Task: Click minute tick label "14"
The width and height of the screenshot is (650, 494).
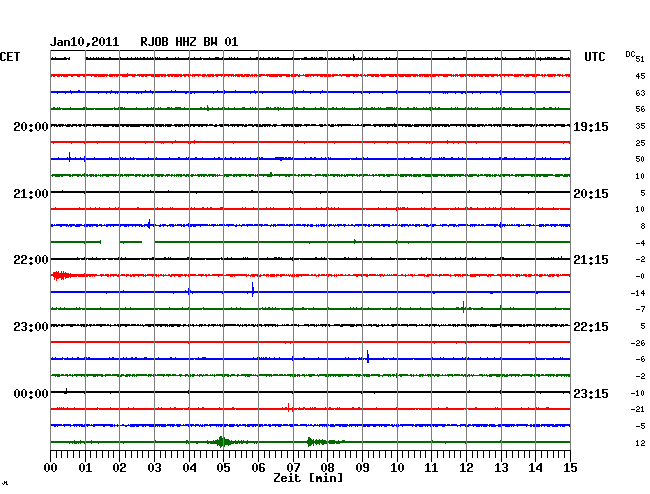Action: point(535,468)
